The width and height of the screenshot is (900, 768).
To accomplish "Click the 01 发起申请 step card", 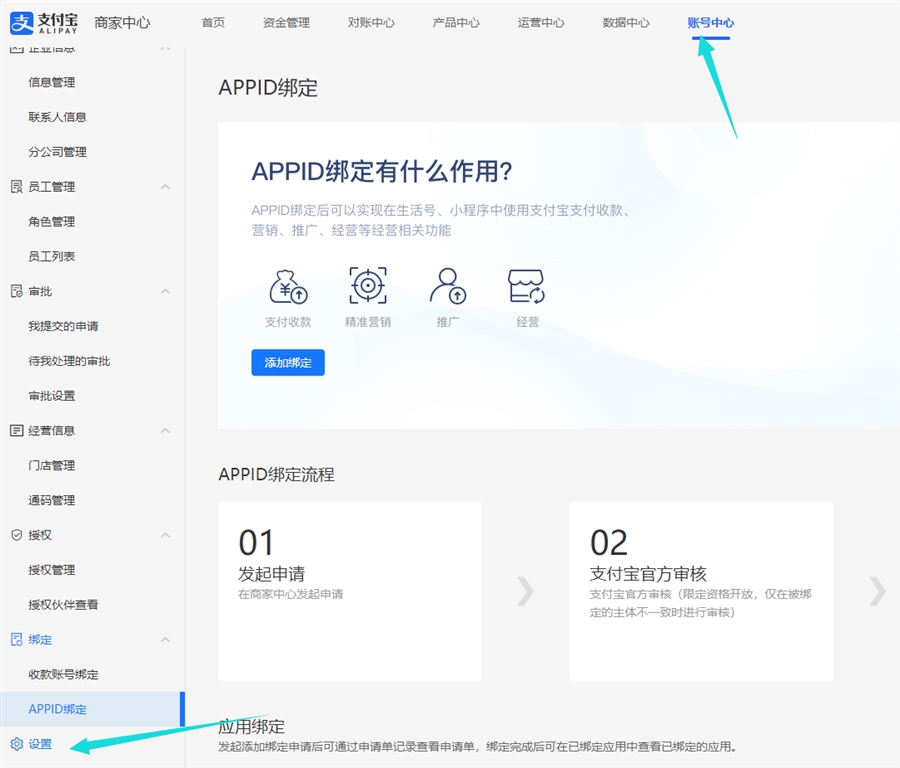I will tap(350, 591).
